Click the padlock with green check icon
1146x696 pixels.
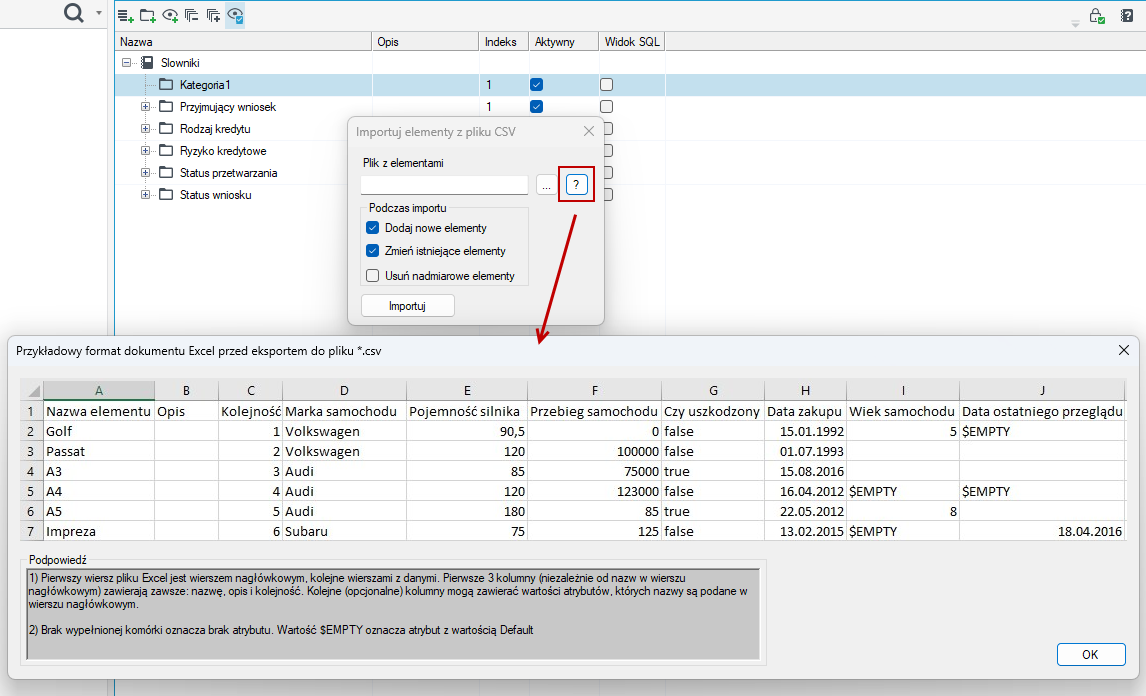(1096, 15)
